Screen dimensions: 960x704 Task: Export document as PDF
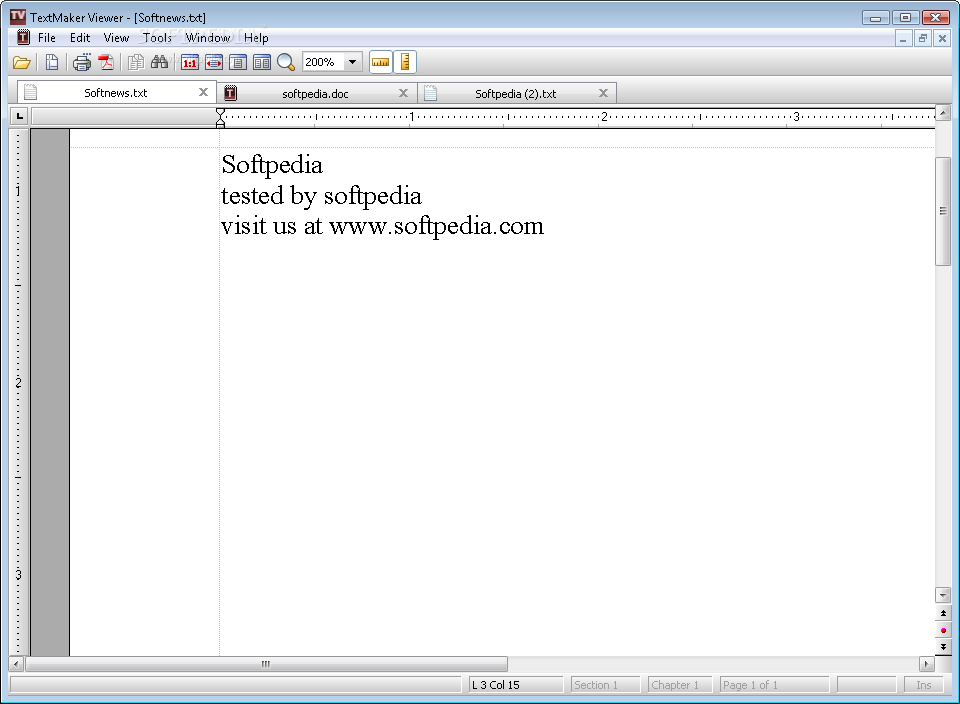click(x=107, y=62)
